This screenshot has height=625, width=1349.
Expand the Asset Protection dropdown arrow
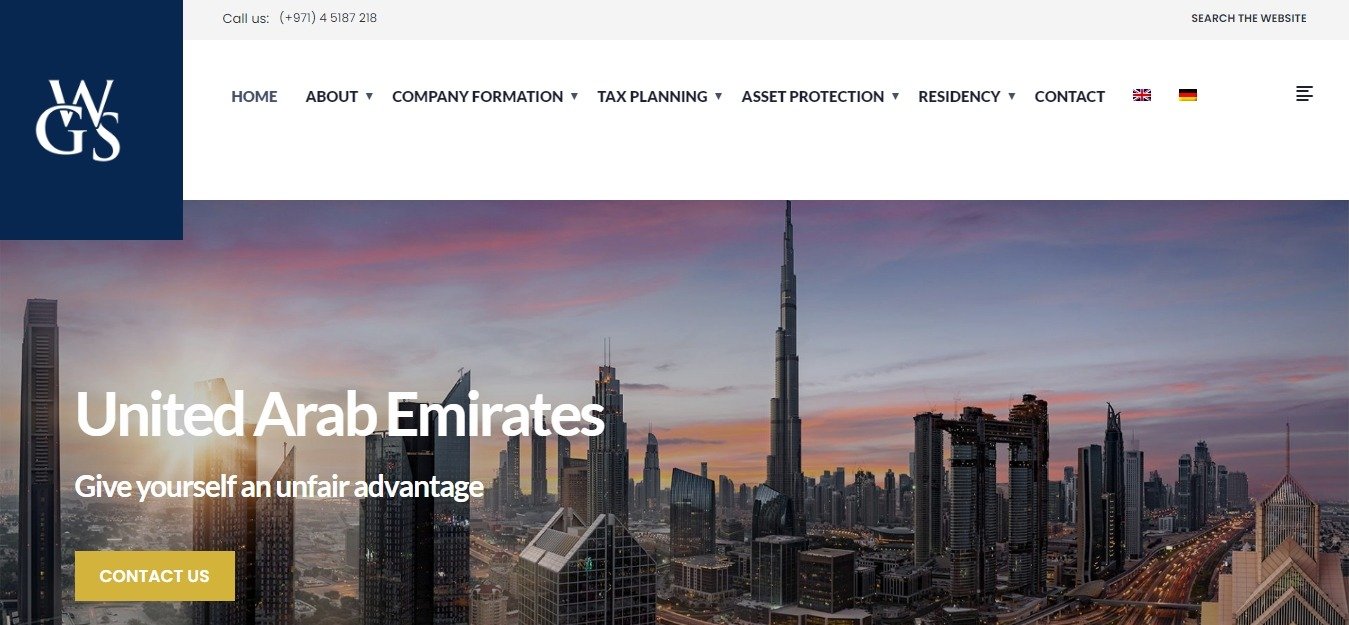[x=895, y=96]
